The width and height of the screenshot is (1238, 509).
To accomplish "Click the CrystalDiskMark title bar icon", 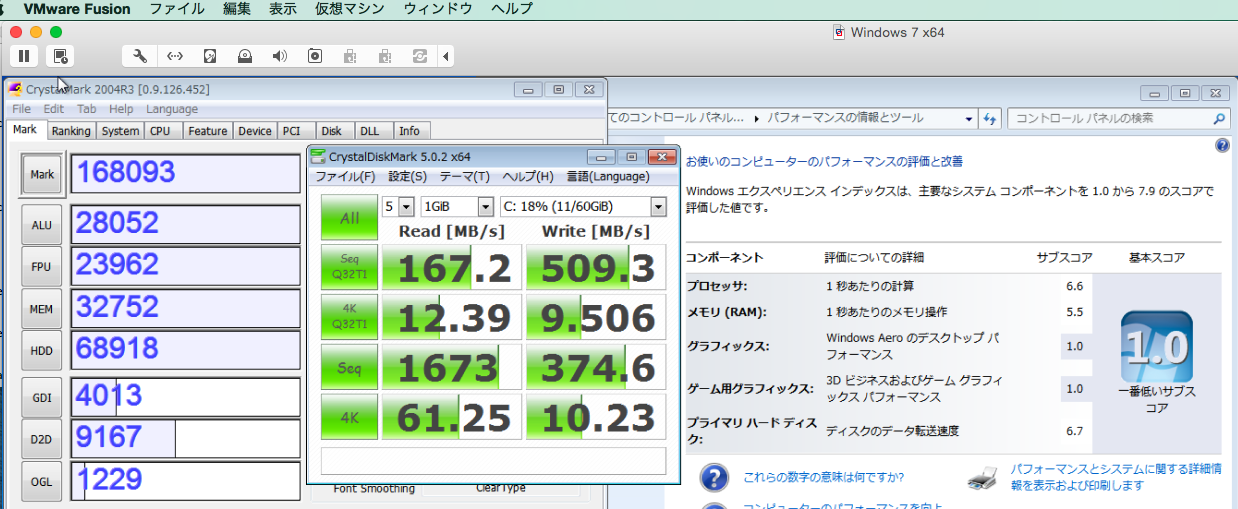I will 318,156.
